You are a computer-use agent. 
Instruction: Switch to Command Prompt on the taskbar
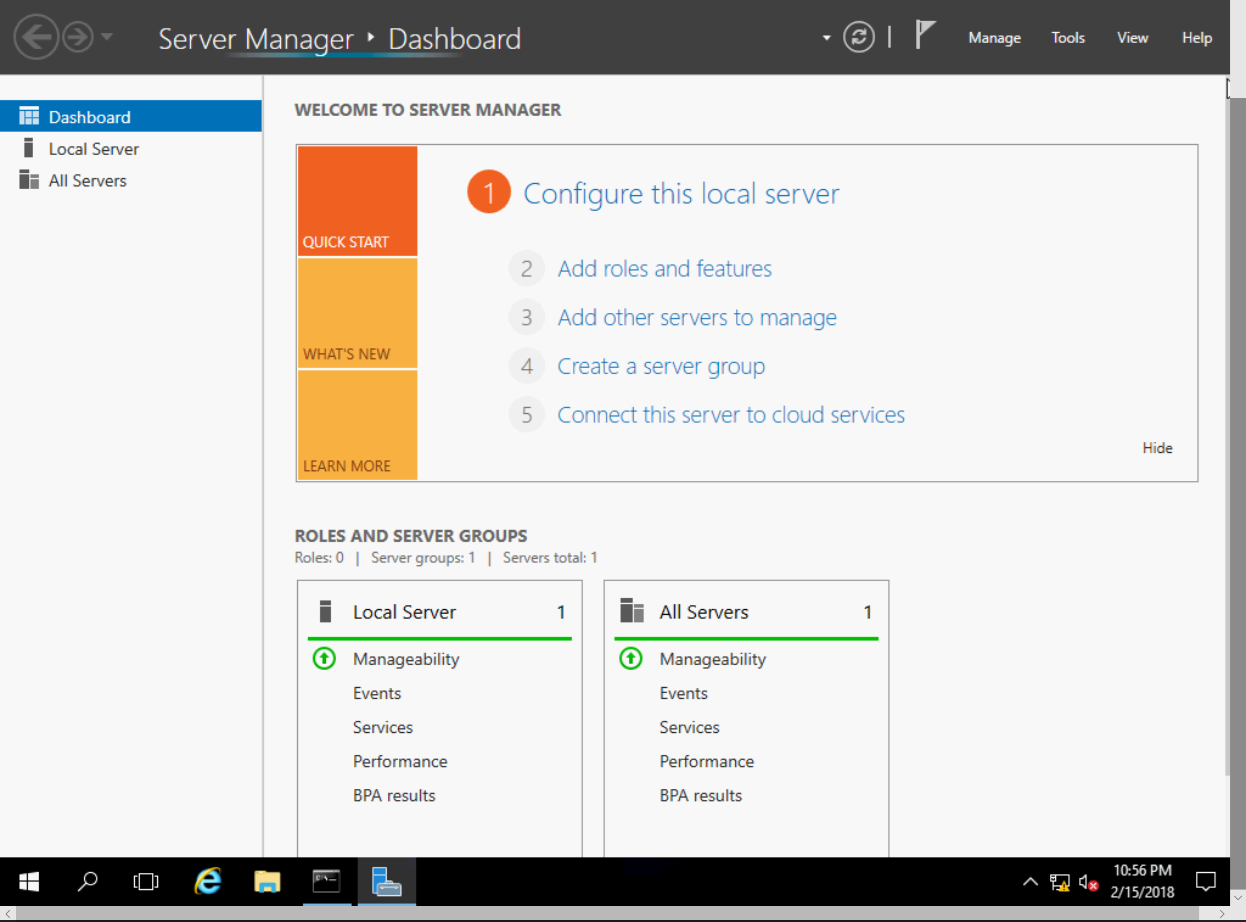tap(326, 881)
